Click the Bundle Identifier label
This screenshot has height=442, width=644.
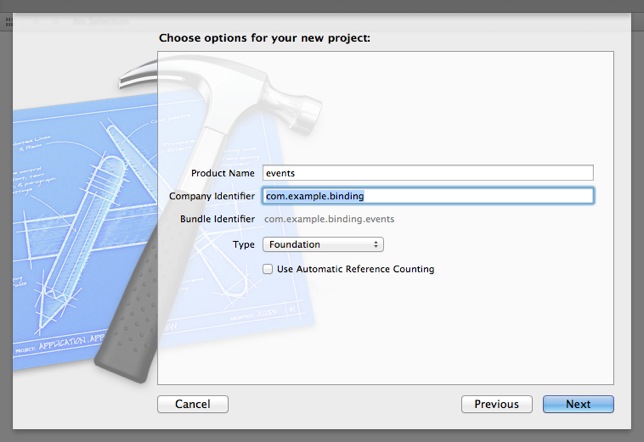click(217, 219)
